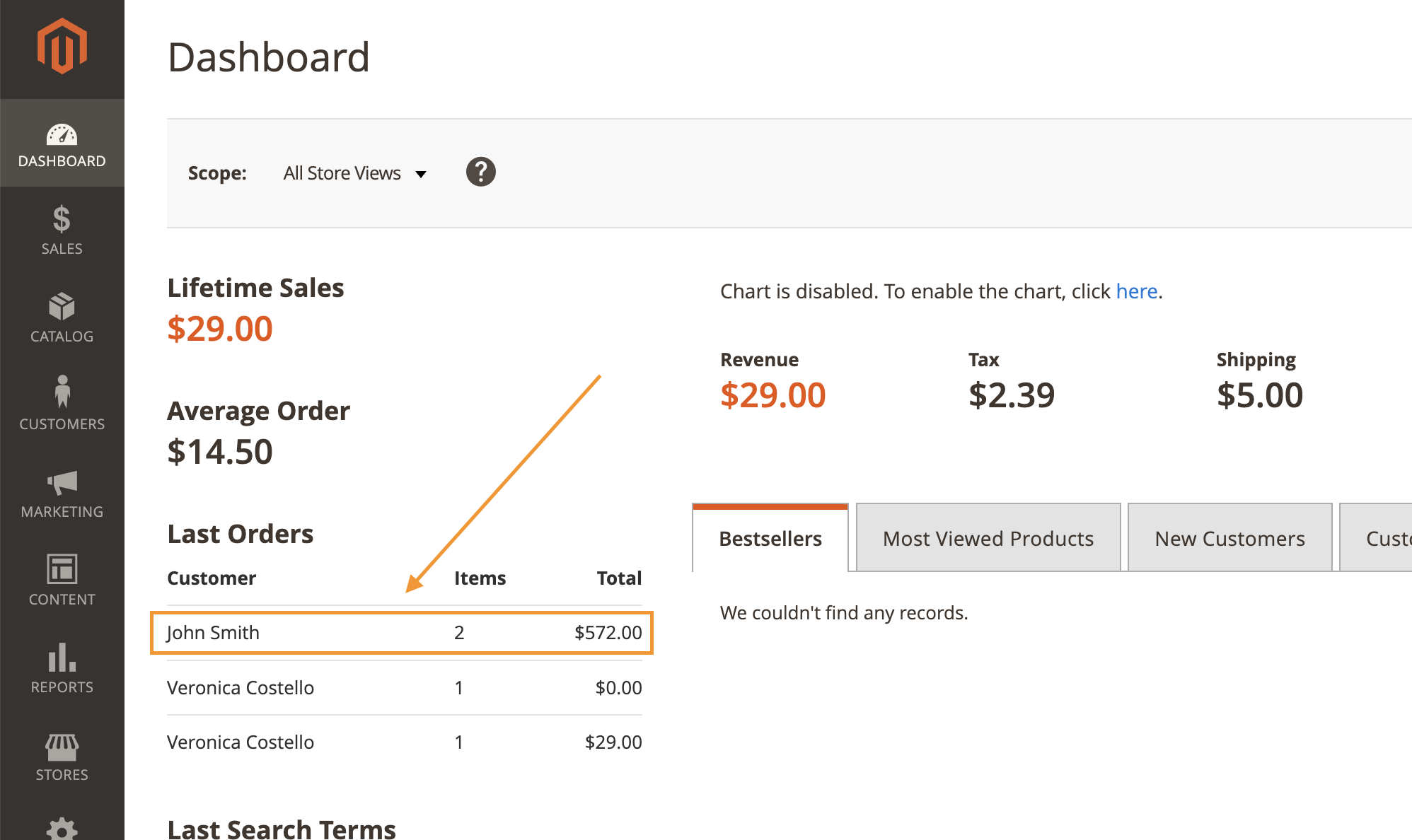
Task: Open the All Store Views scope dropdown
Action: pyautogui.click(x=342, y=173)
